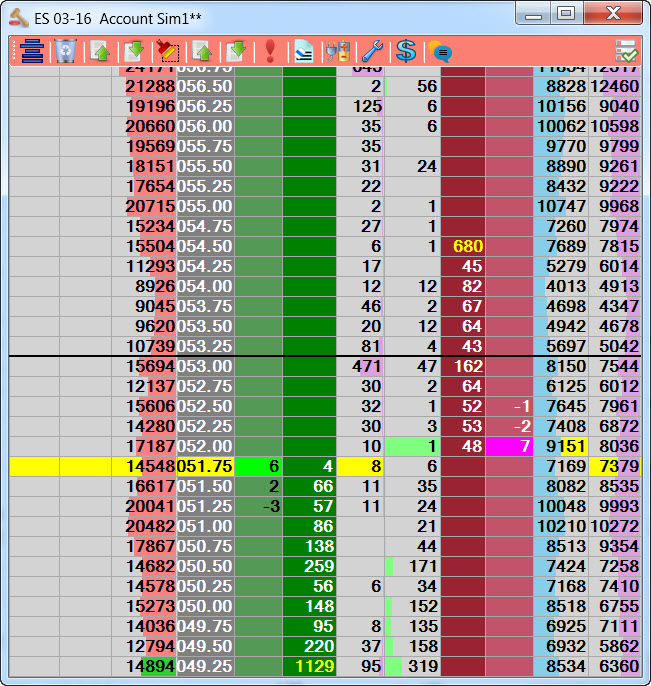The width and height of the screenshot is (651, 686).
Task: Click the -1 cell in the 052.50 row
Action: click(x=509, y=406)
